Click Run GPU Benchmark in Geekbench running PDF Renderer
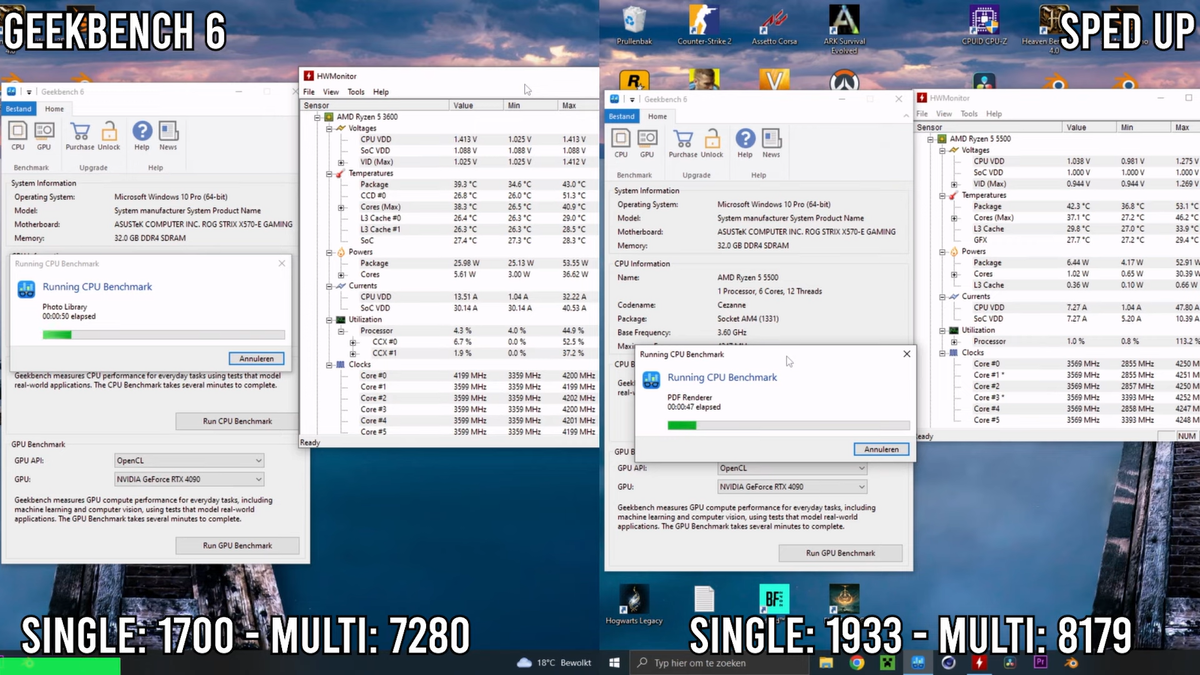Screen dimensions: 1200x675 coord(840,553)
